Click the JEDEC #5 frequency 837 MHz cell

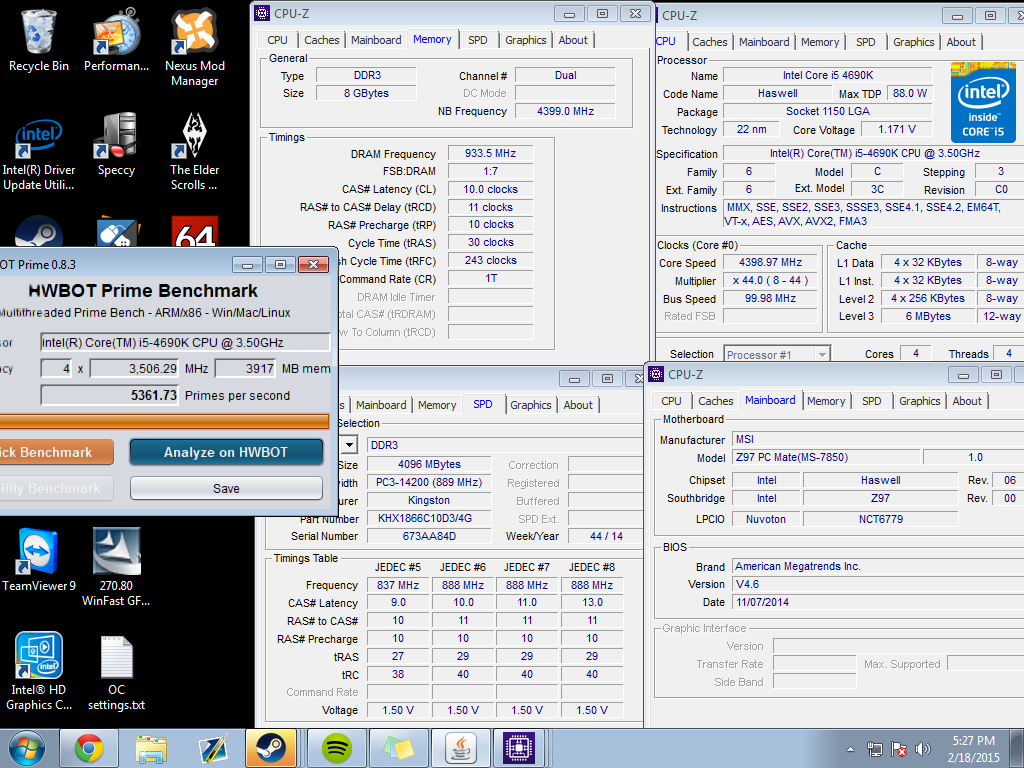click(398, 585)
